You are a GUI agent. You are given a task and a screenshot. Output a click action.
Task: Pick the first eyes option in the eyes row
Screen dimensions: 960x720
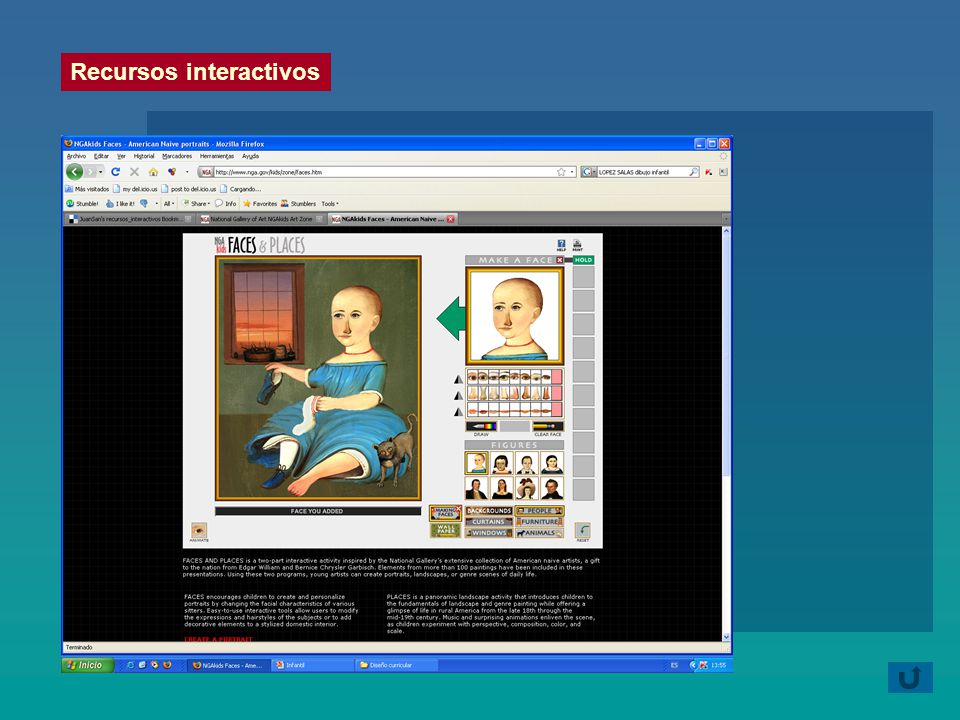point(473,377)
